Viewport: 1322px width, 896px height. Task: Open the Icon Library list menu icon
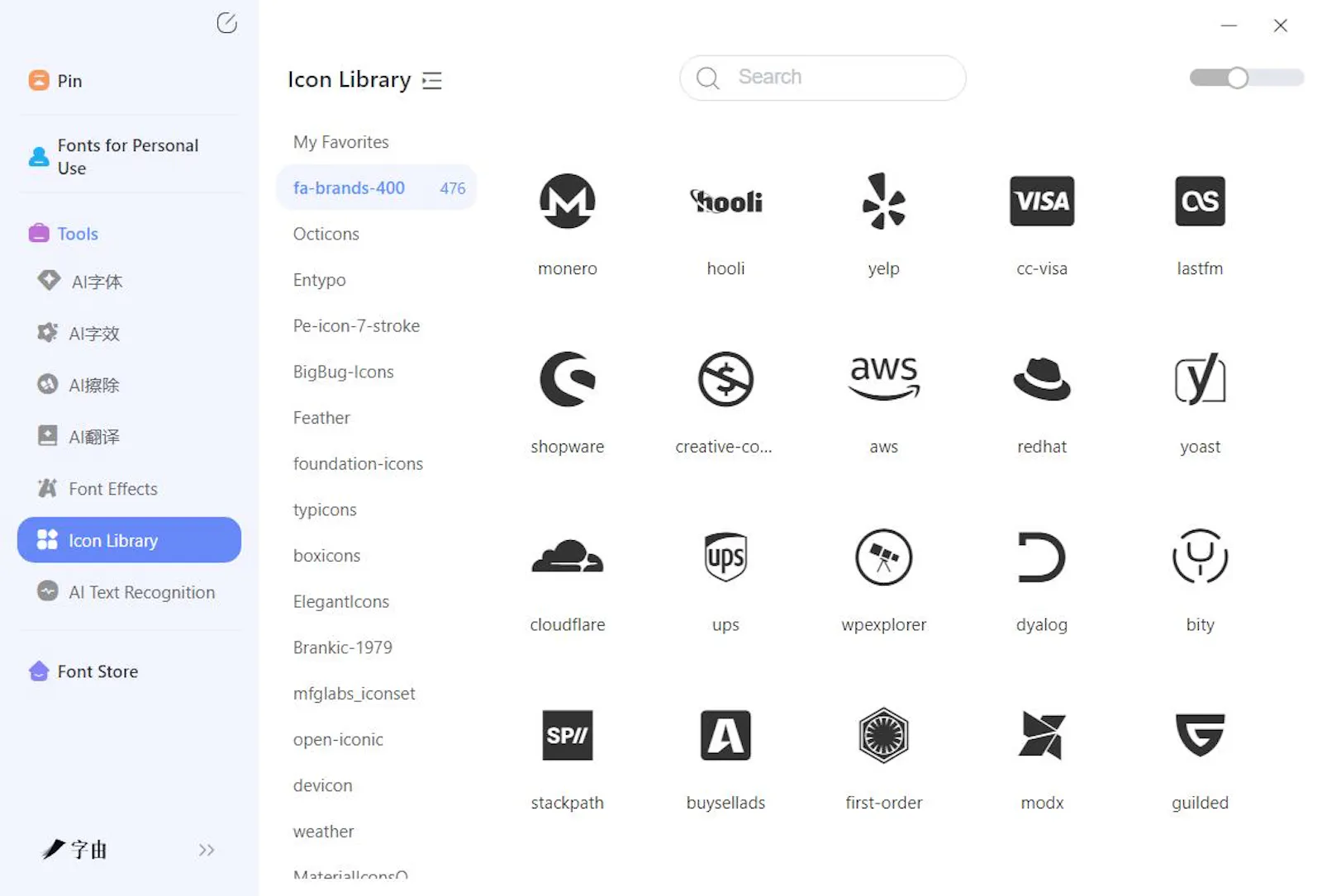[x=432, y=80]
